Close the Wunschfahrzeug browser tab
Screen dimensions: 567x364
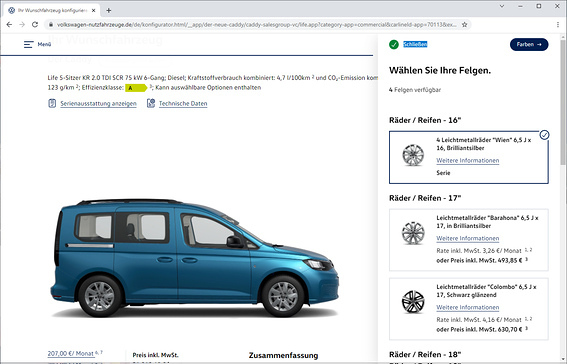coord(94,10)
